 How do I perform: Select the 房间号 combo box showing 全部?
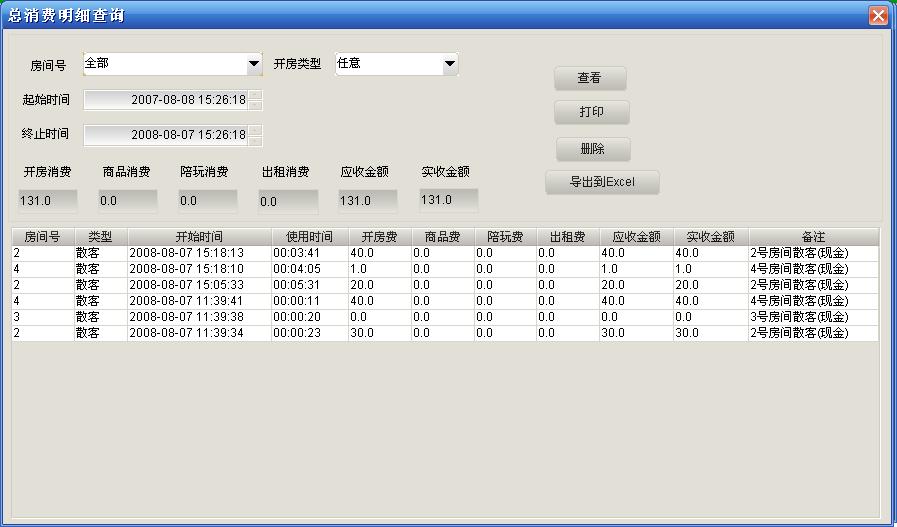[x=173, y=64]
